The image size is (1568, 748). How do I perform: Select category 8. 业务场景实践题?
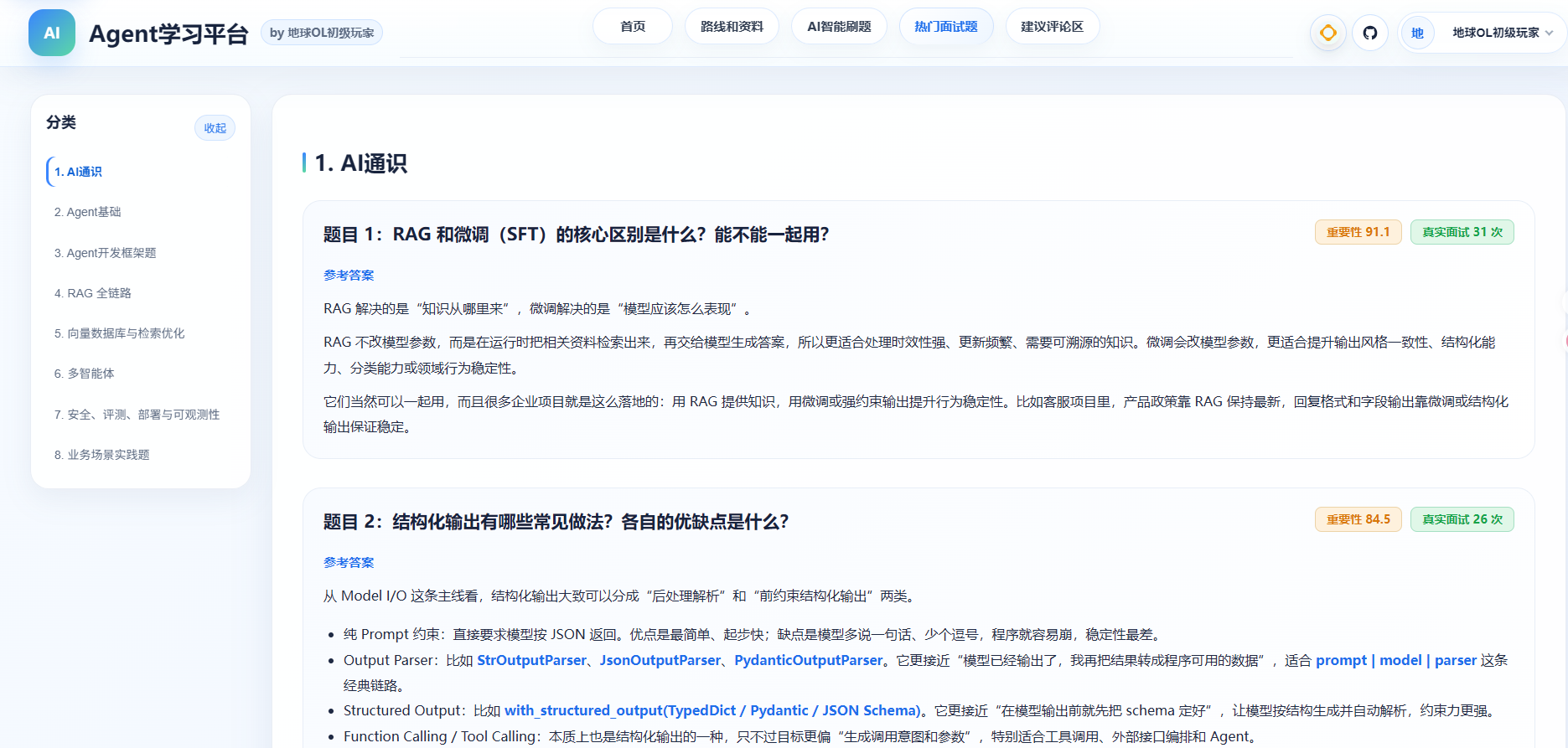[x=141, y=455]
